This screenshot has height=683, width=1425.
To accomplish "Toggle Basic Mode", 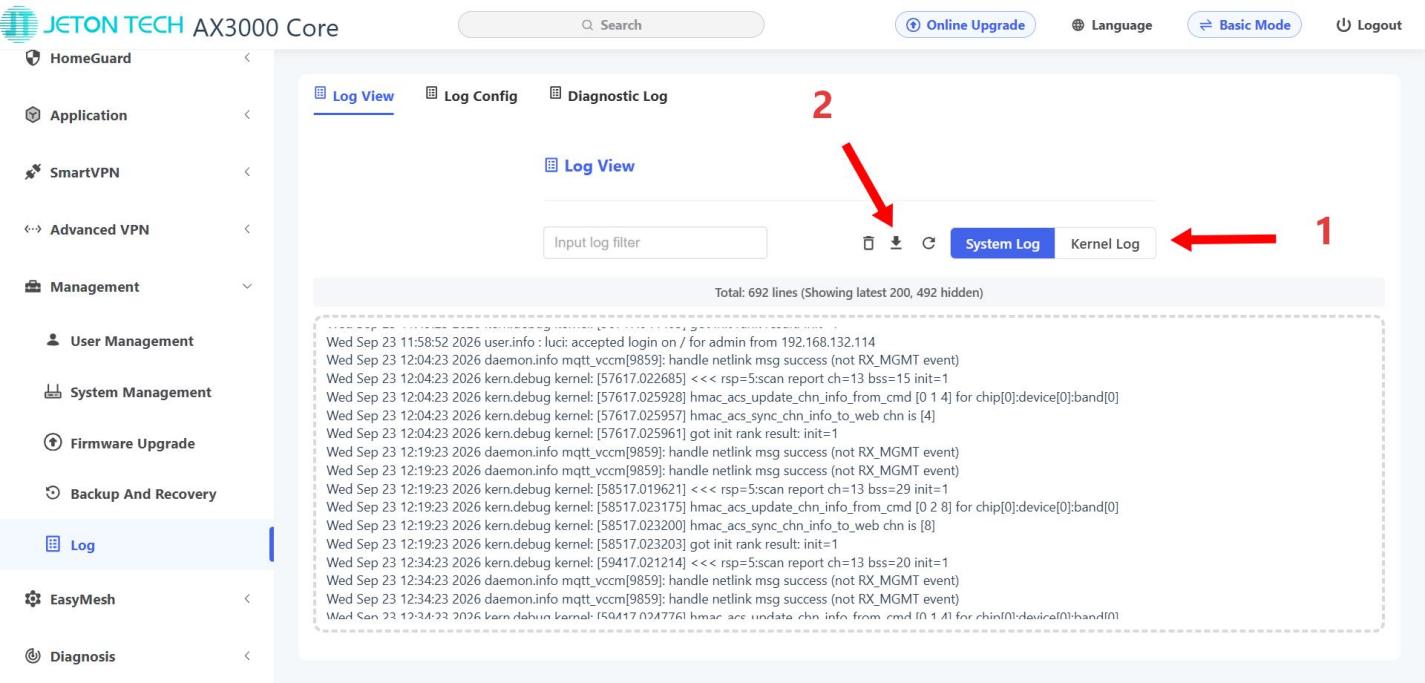I will click(1244, 25).
